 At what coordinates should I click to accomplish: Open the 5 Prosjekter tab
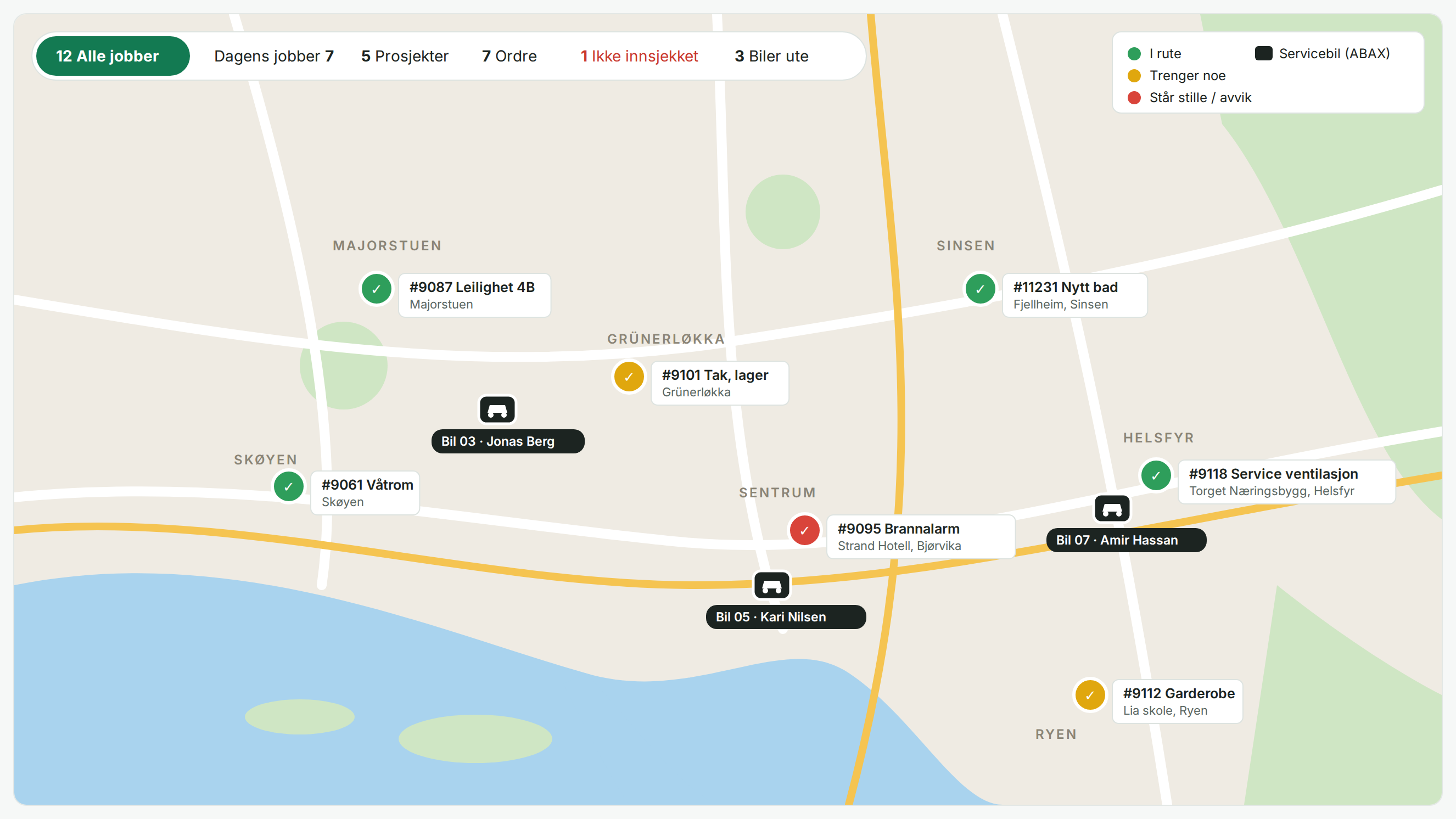405,56
